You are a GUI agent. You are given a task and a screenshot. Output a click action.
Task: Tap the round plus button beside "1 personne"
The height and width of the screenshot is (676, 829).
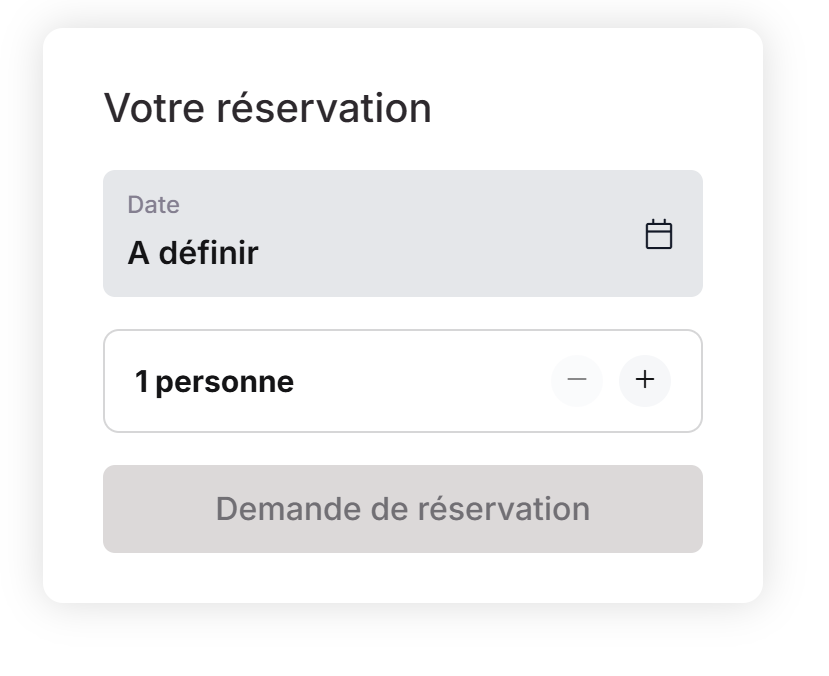[645, 381]
